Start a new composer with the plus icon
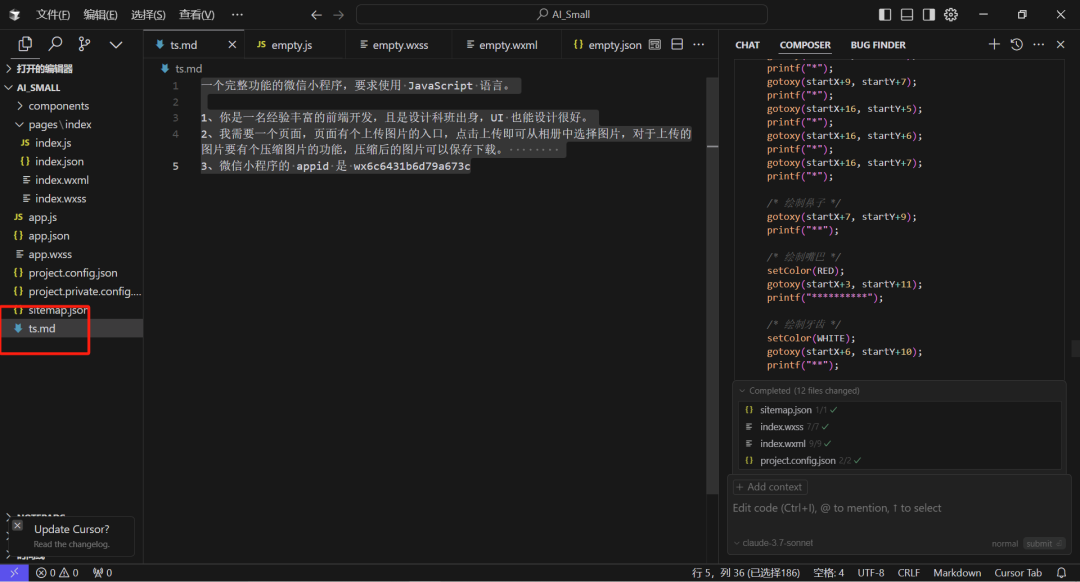 point(994,45)
